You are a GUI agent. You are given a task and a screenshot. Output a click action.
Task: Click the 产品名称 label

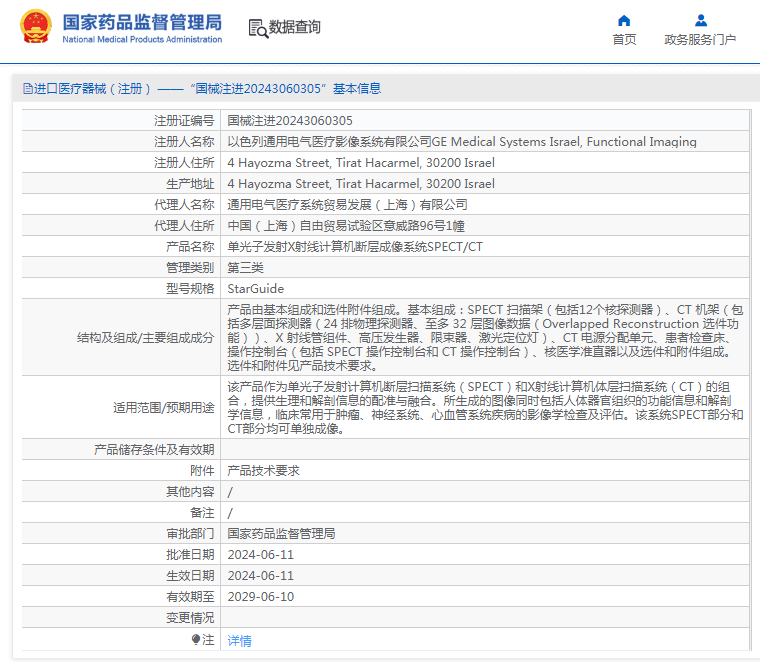tap(190, 247)
